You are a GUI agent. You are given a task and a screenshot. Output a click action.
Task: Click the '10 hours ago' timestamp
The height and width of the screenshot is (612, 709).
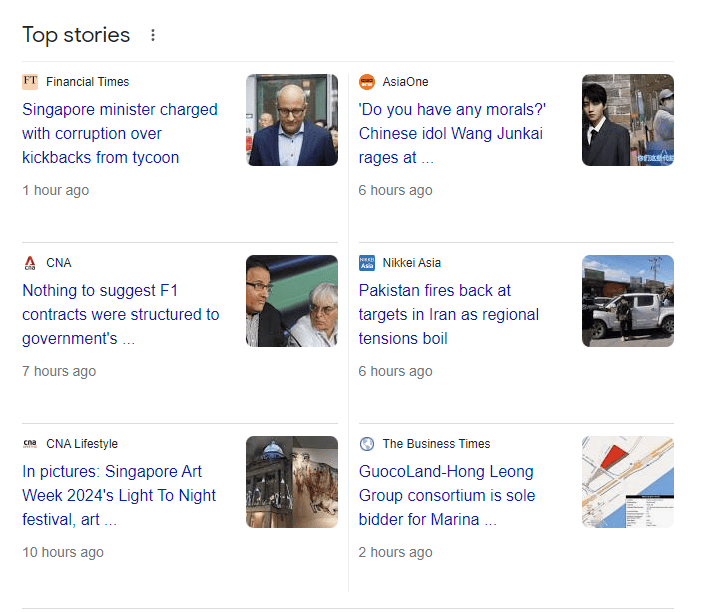(x=63, y=552)
